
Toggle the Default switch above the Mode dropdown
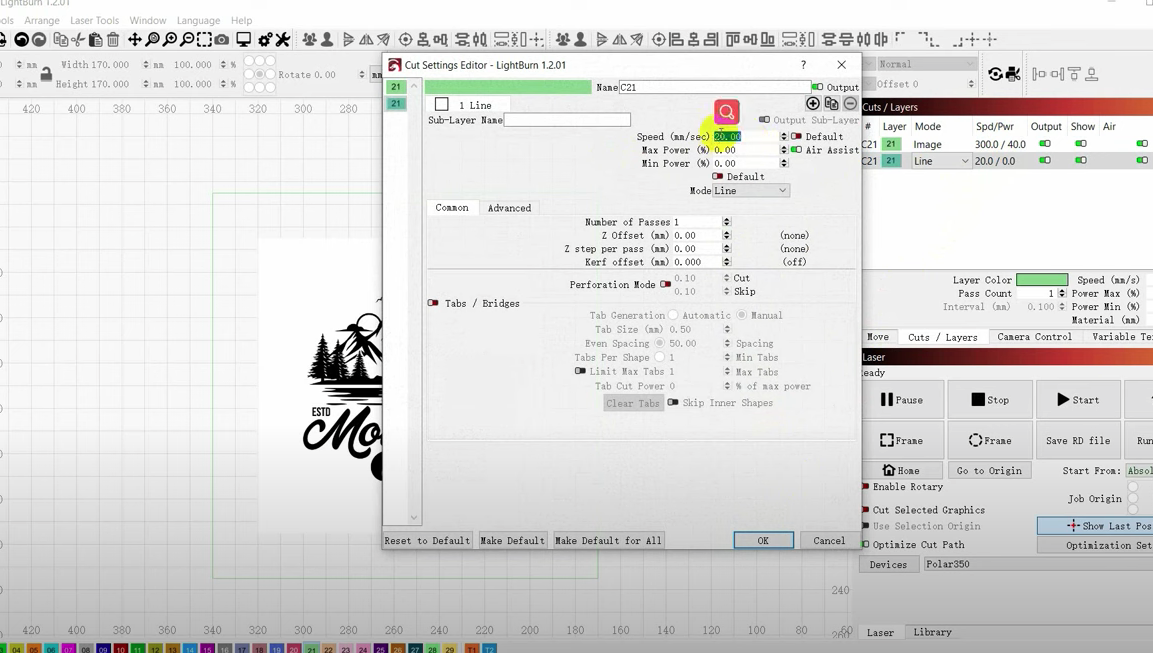coord(718,176)
